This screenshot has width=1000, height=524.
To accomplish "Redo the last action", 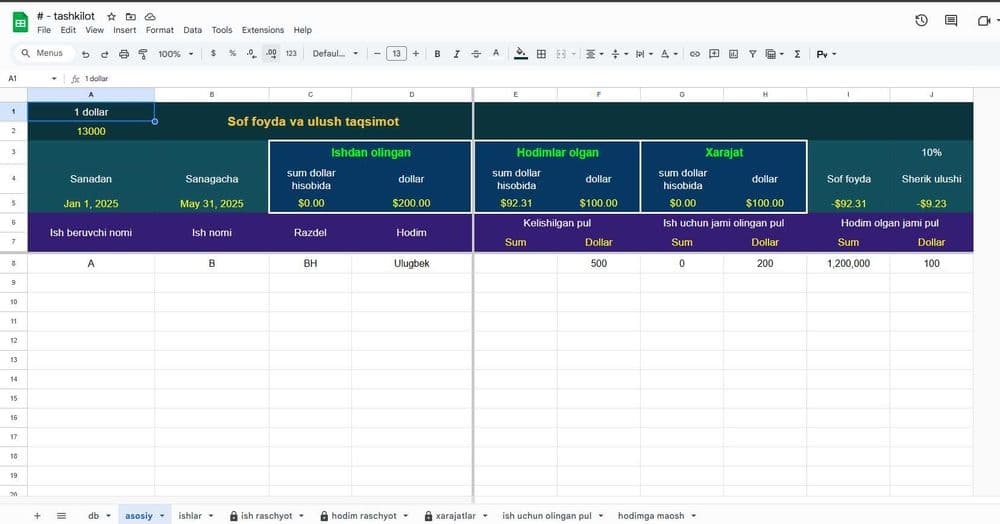I will click(x=105, y=54).
